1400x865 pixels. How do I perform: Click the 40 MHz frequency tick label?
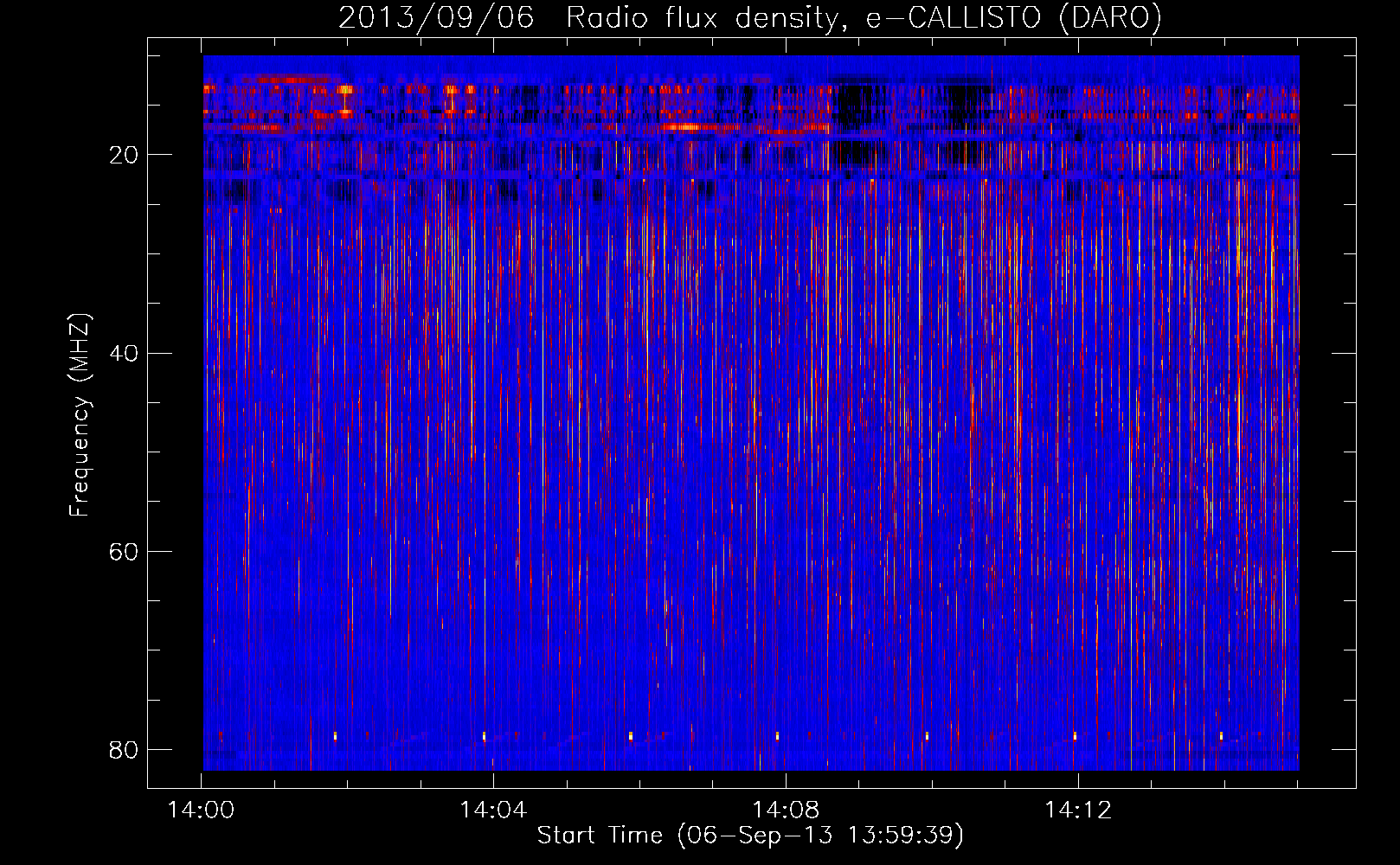tap(124, 354)
